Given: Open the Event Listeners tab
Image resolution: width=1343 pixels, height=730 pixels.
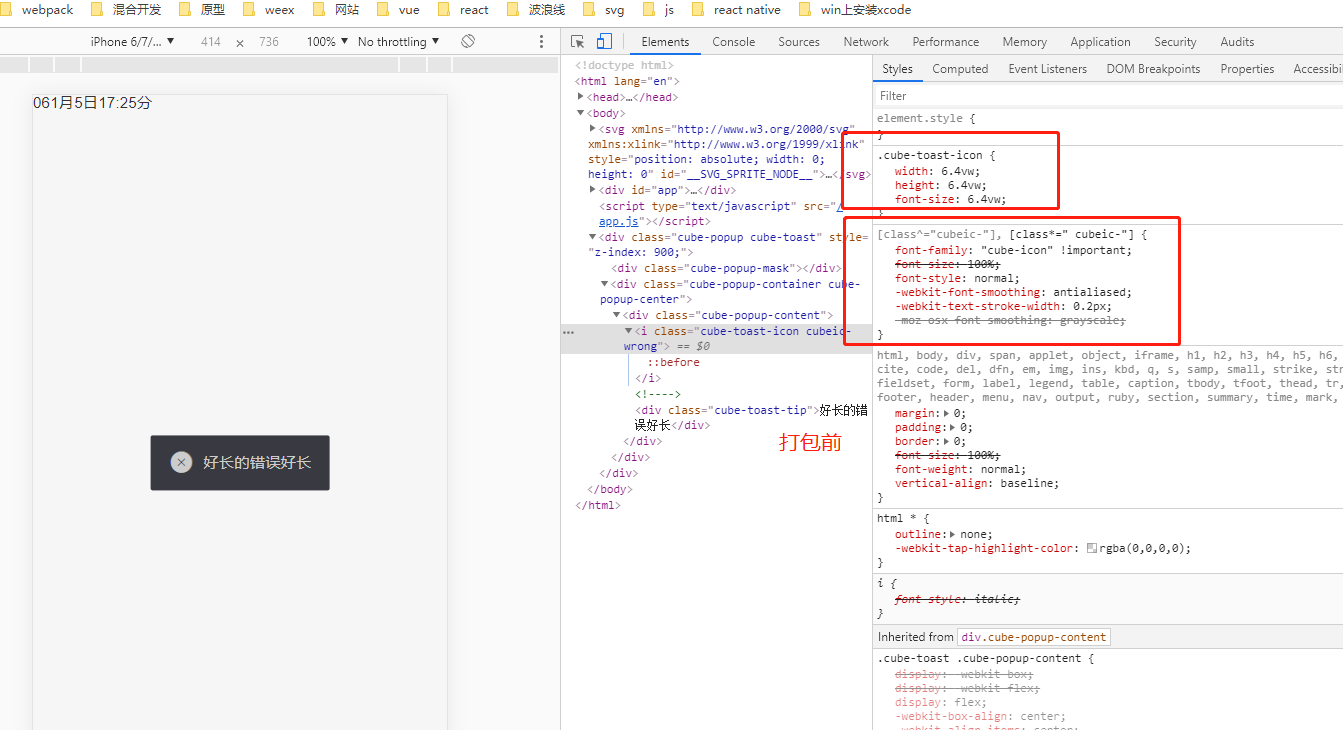Looking at the screenshot, I should tap(1047, 69).
